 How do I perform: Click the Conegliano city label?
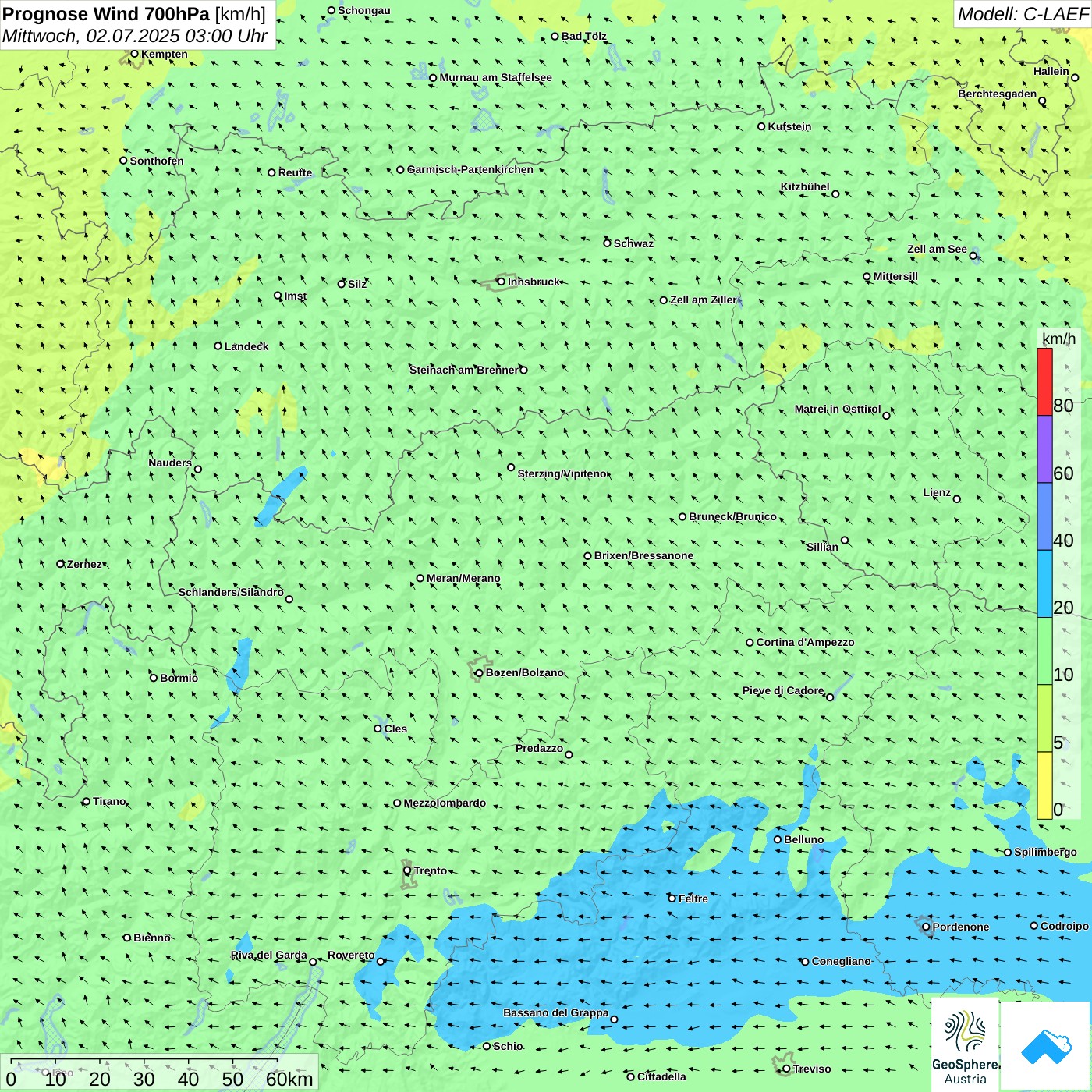841,961
